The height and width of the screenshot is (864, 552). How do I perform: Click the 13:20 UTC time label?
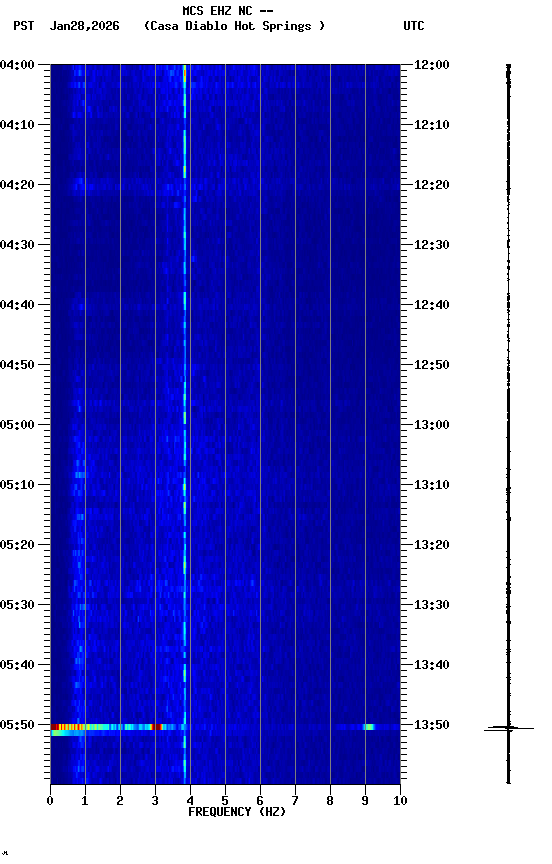[x=432, y=545]
